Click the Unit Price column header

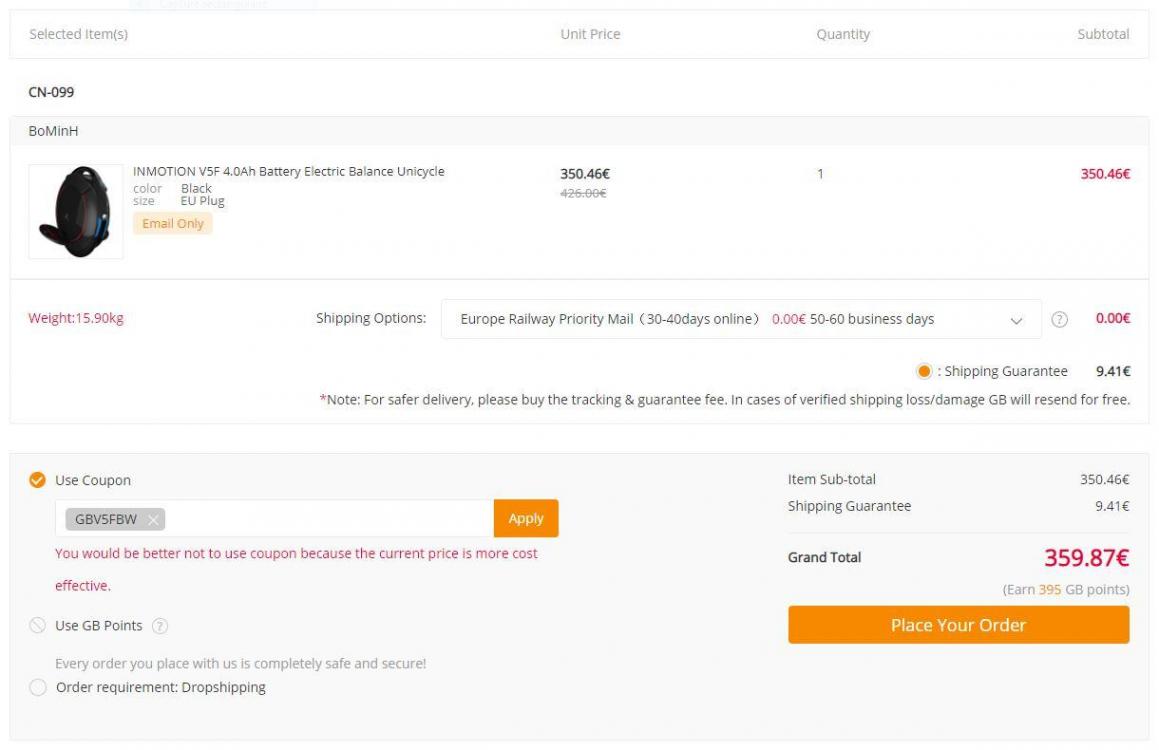[x=590, y=34]
